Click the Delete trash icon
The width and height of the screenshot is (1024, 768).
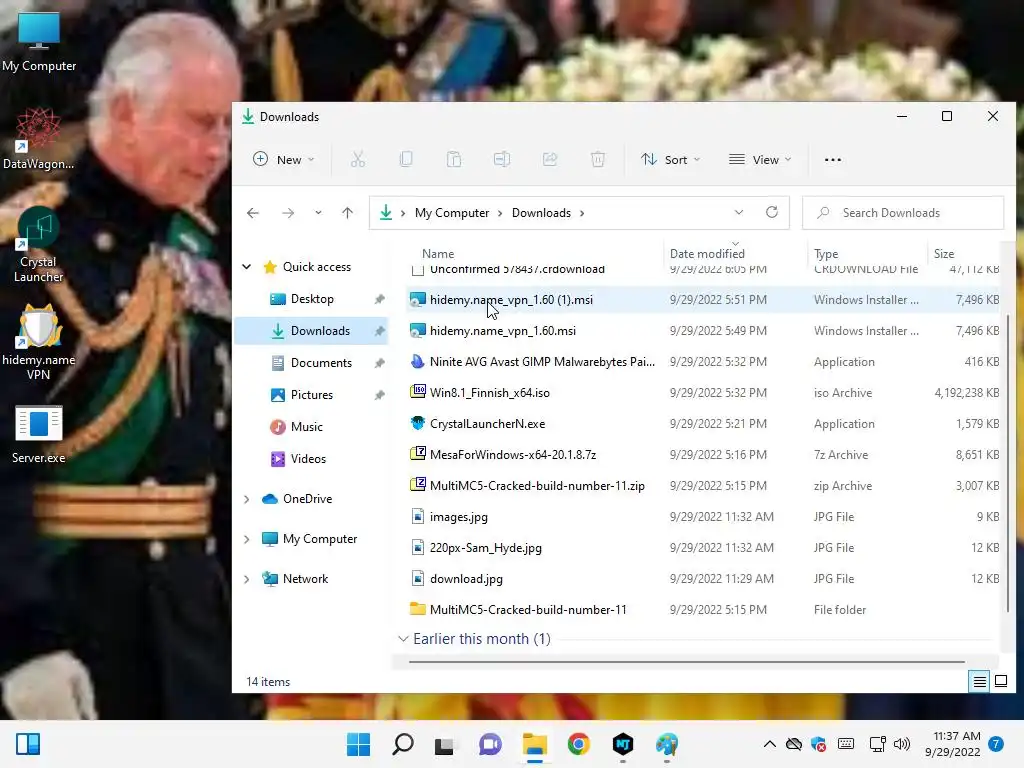[x=598, y=159]
